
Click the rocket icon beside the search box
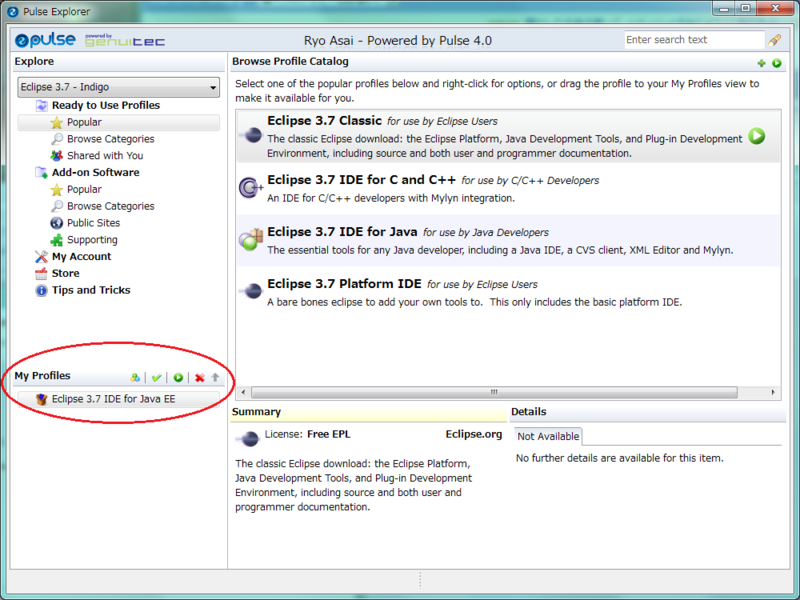point(774,40)
